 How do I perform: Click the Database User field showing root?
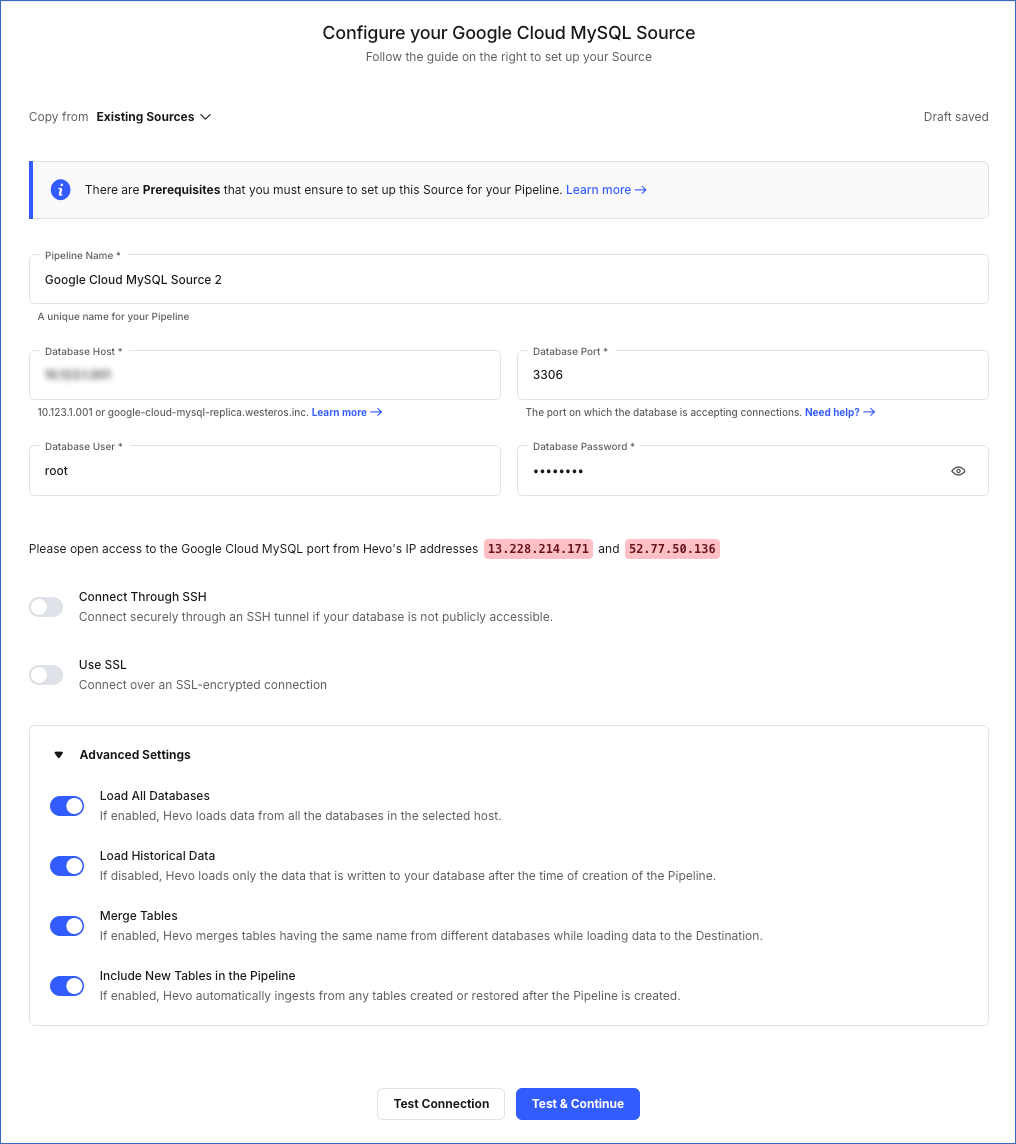(264, 470)
